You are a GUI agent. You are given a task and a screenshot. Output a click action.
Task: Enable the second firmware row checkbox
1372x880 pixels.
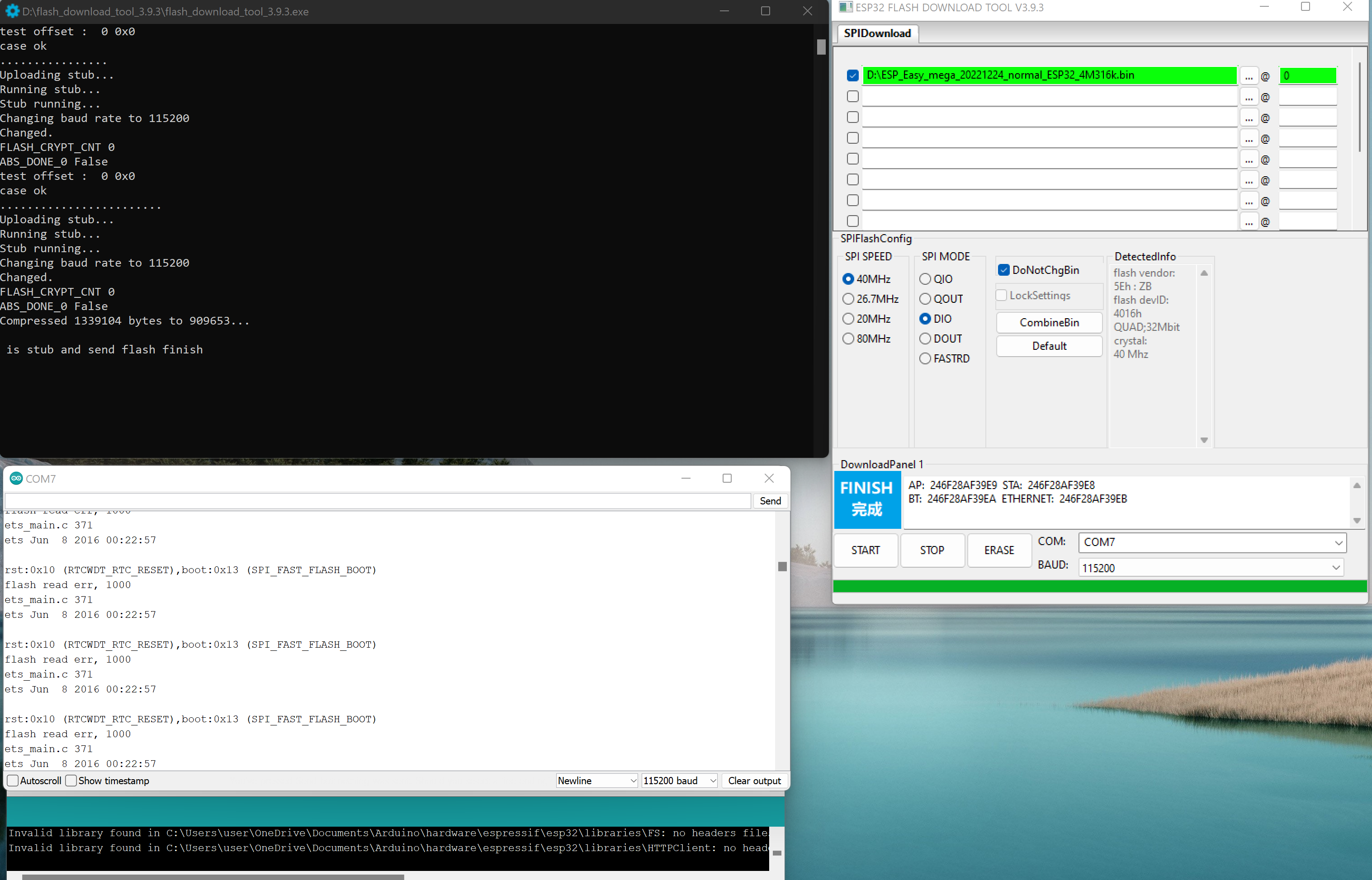tap(852, 97)
